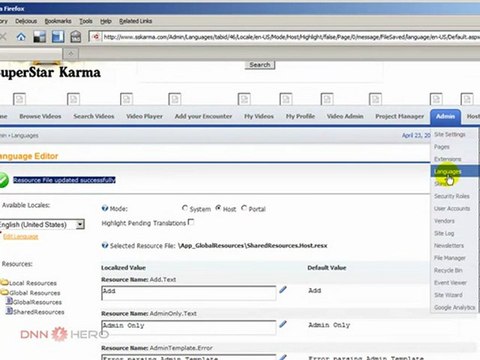
Task: Select the System mode radio button
Action: [185, 208]
